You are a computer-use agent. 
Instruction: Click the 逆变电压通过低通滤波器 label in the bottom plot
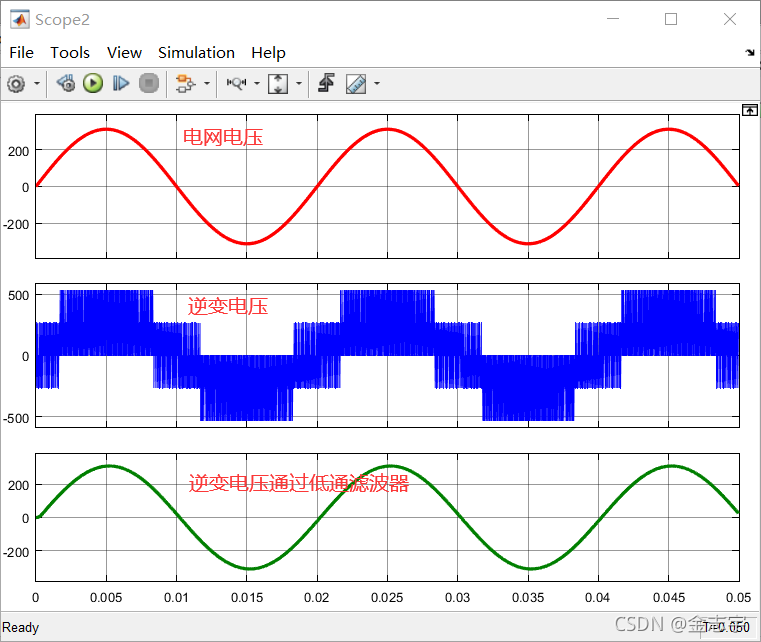pos(299,483)
